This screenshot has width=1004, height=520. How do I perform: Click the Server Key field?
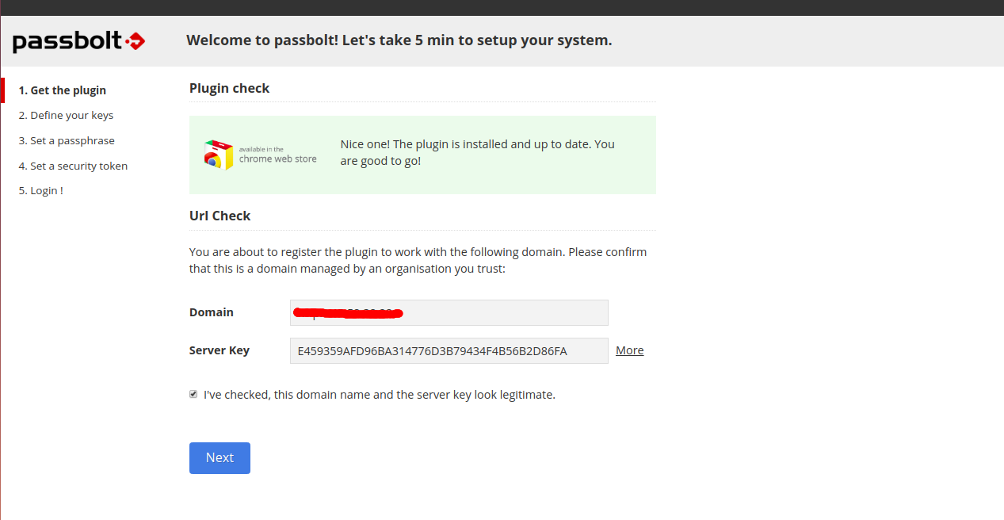click(449, 351)
